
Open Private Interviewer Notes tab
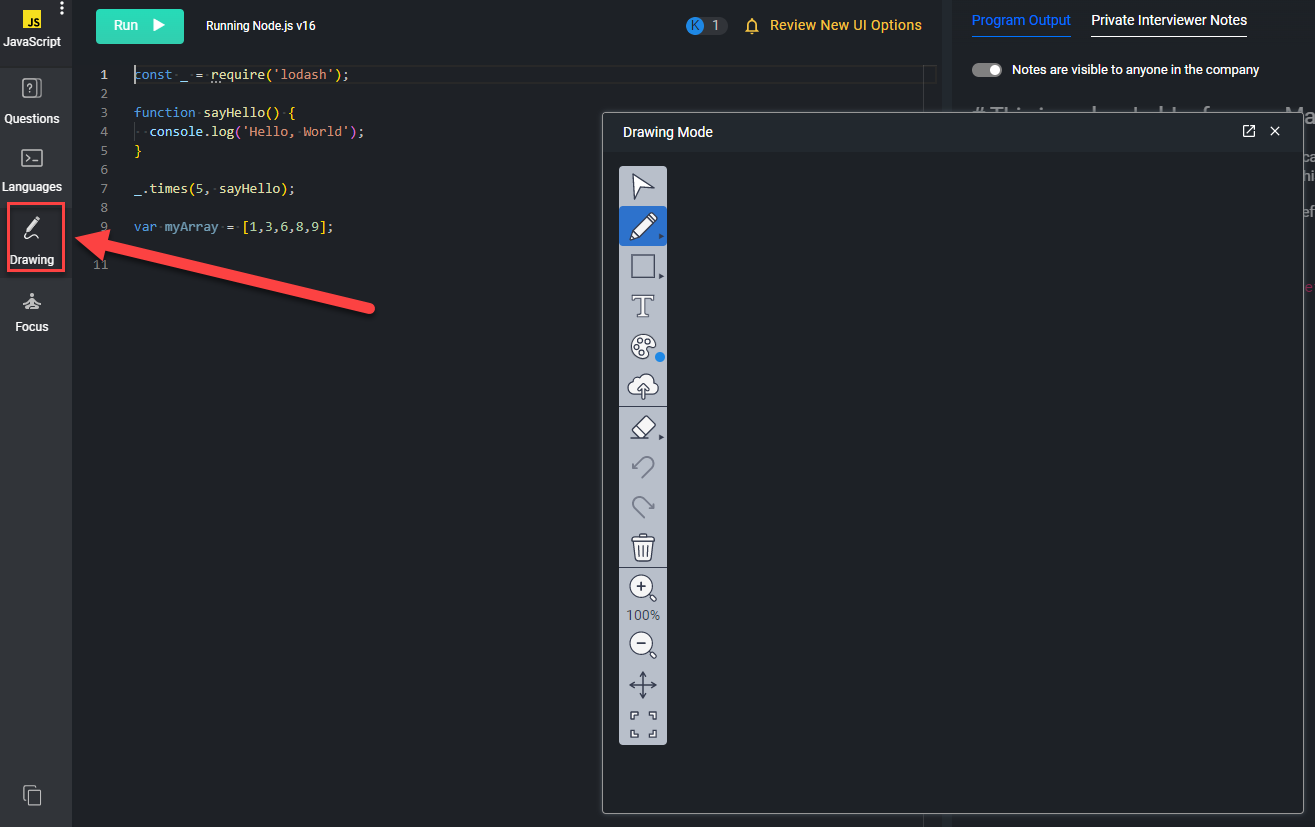(x=1169, y=20)
